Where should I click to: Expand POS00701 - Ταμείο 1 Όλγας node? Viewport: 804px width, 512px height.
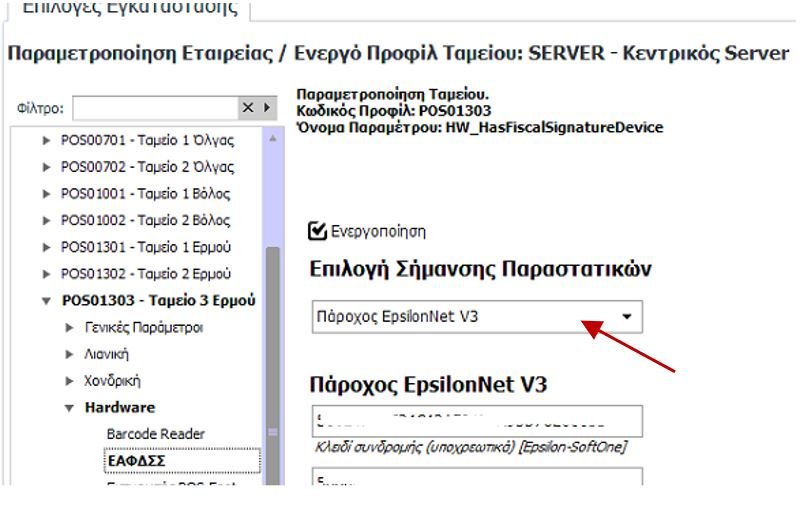pos(46,141)
